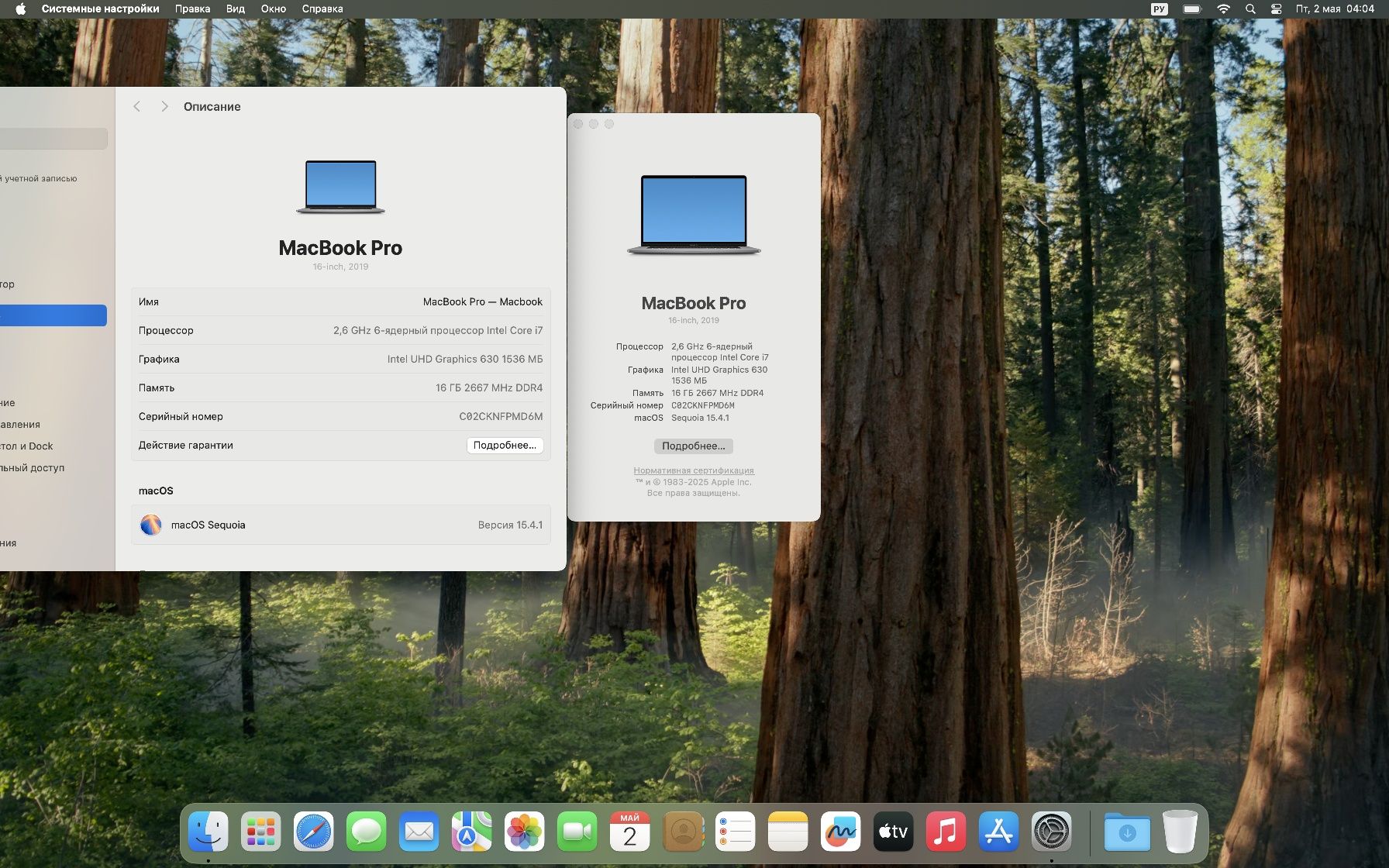Click the Память value 16 ГБ 2667 MHz DDR4
This screenshot has width=1389, height=868.
pos(489,387)
